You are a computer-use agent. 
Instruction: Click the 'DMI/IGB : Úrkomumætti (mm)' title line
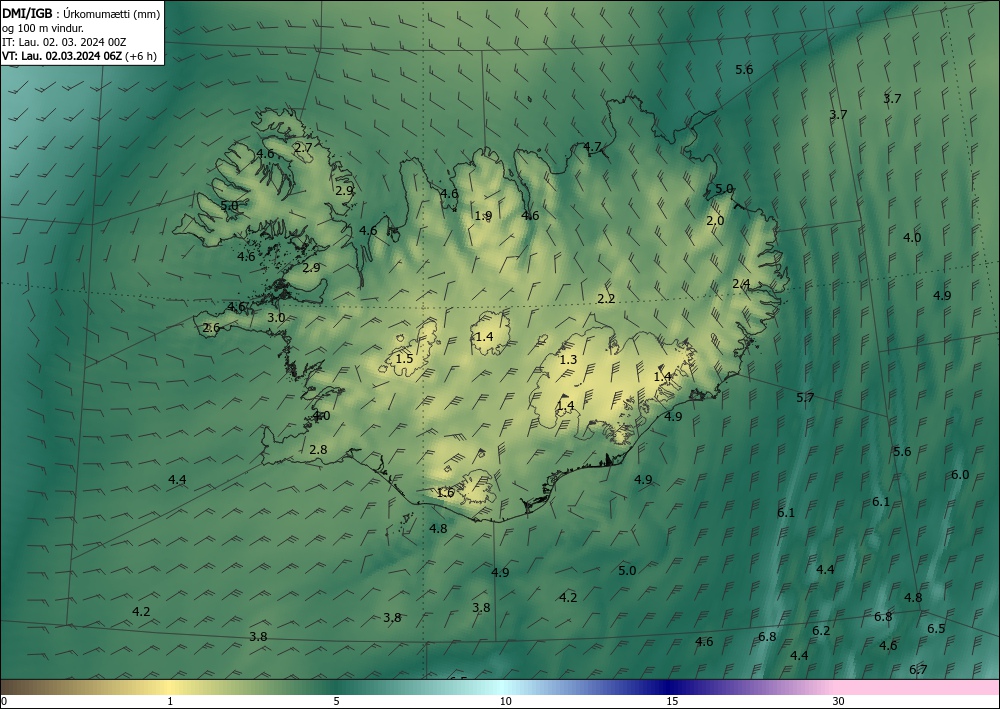pos(81,13)
